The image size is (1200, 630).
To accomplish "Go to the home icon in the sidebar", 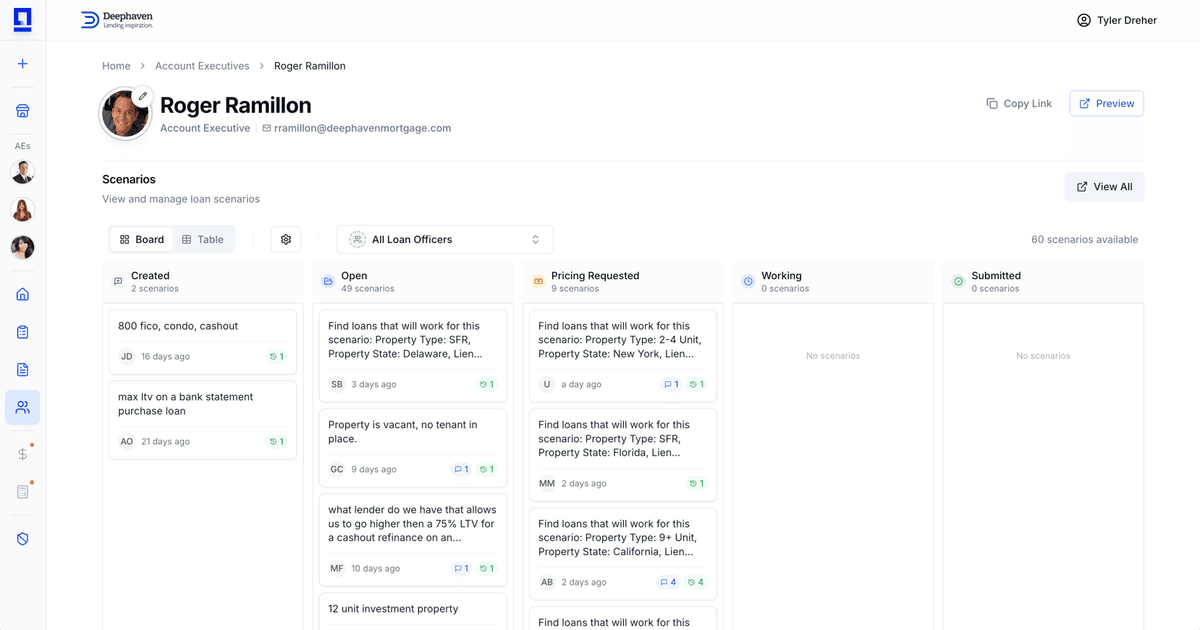I will (22, 295).
